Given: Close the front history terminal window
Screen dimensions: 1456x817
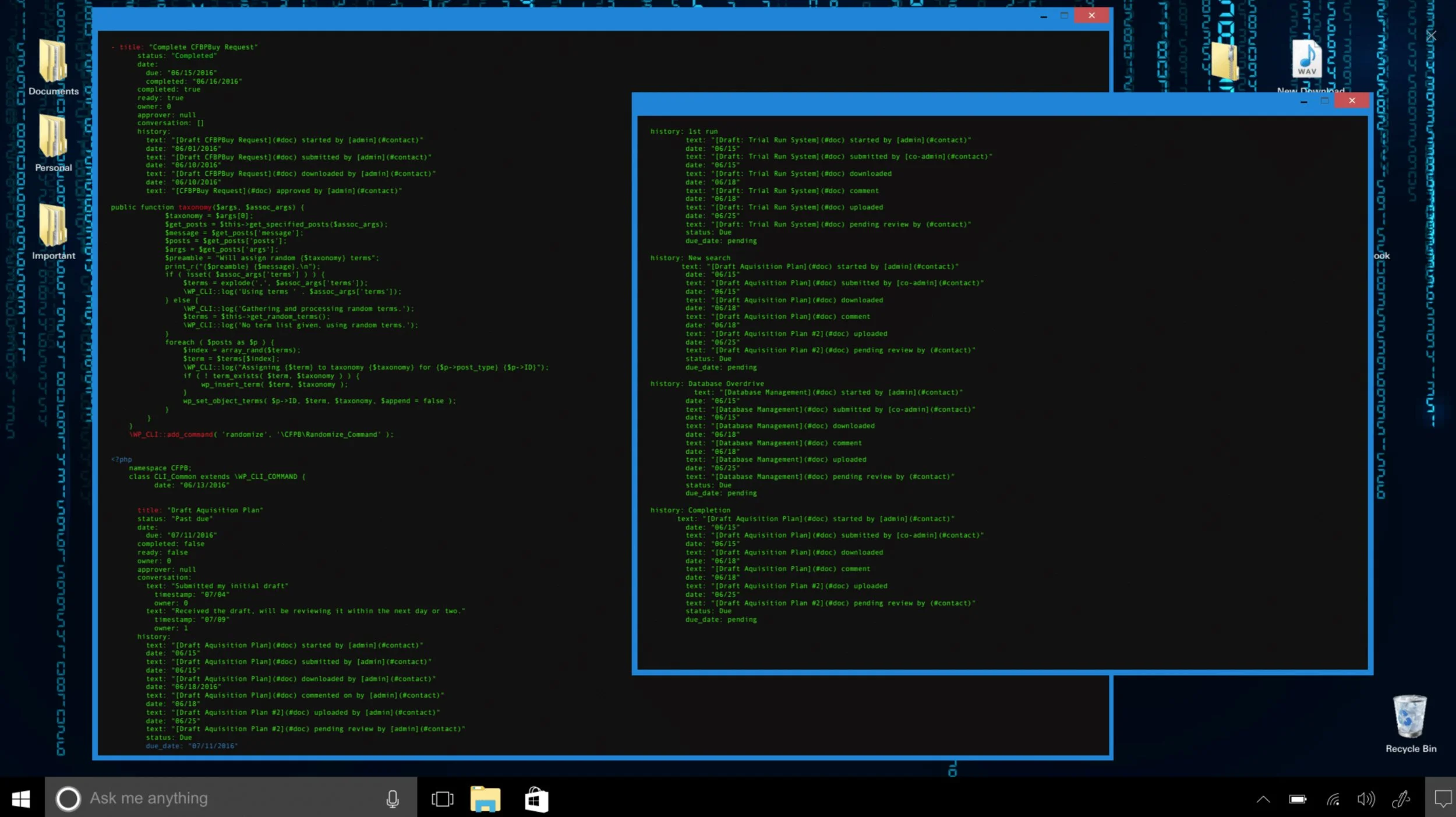Looking at the screenshot, I should coord(1352,101).
